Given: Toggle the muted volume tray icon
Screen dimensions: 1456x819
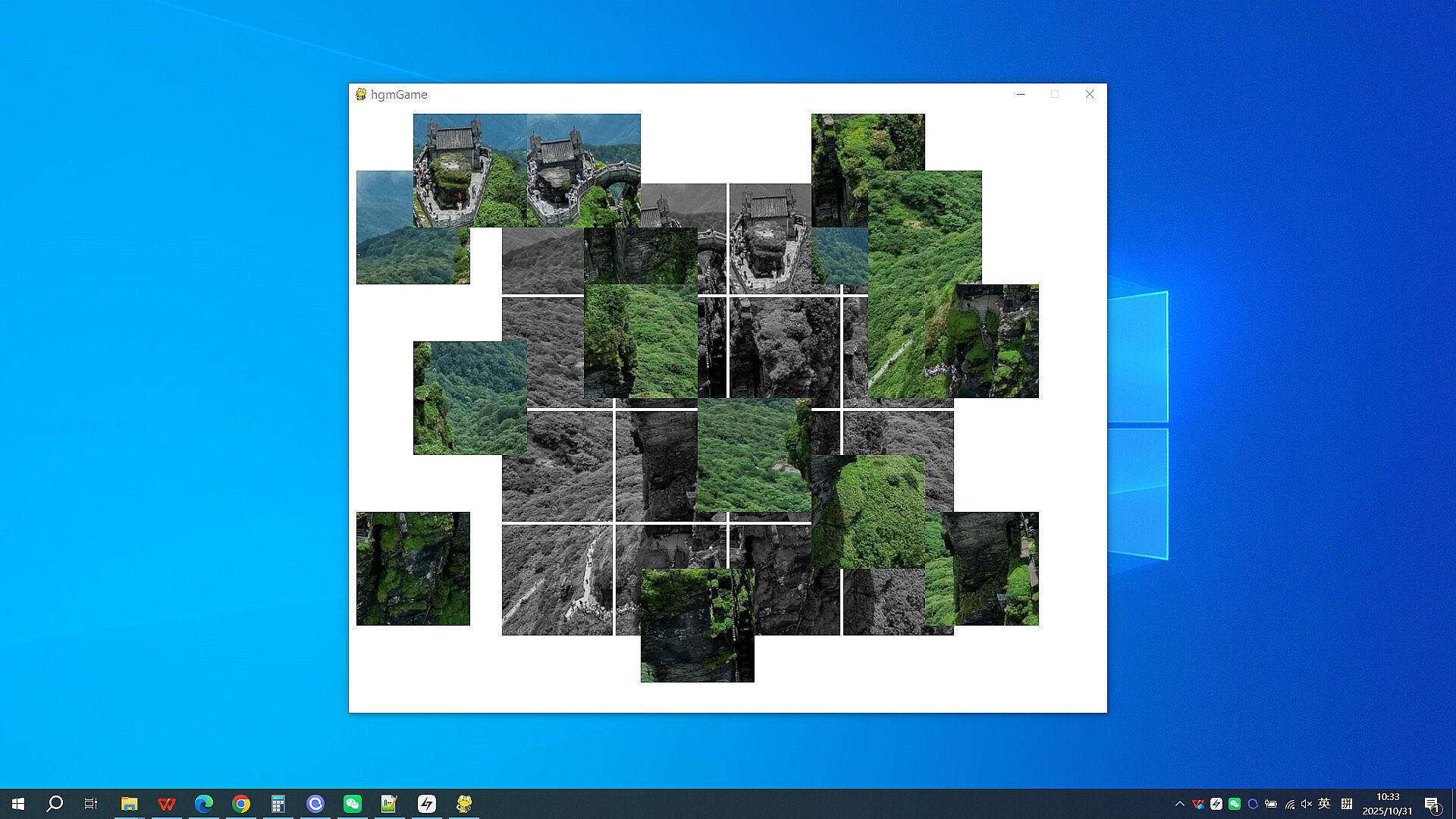Looking at the screenshot, I should [1307, 804].
